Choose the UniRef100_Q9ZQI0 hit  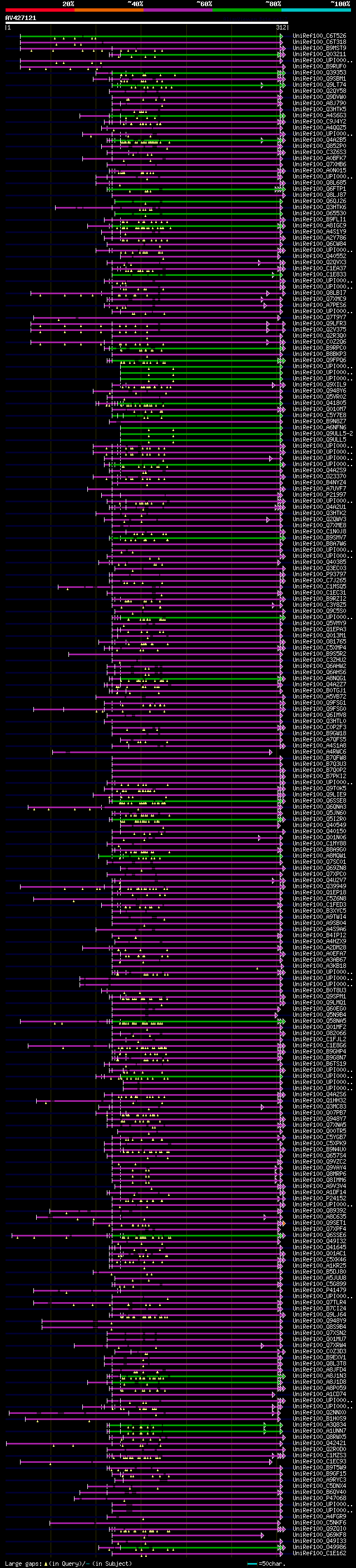pyautogui.click(x=319, y=1529)
